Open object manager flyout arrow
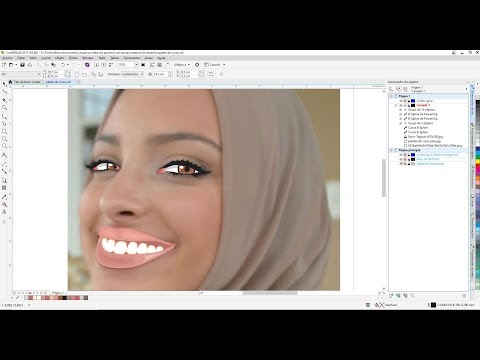480x360 pixels. click(466, 89)
